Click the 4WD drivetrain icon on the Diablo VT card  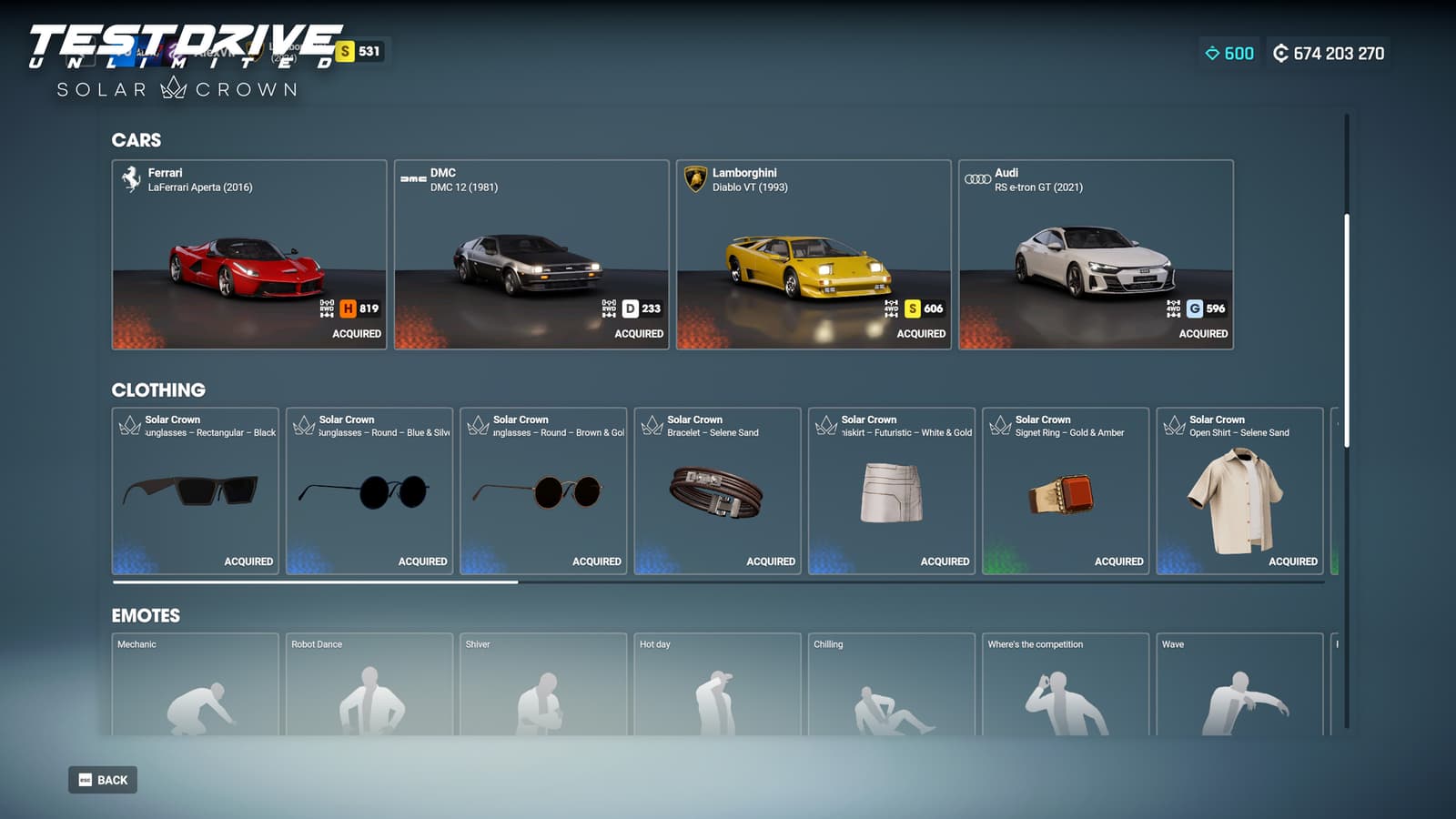pos(891,308)
